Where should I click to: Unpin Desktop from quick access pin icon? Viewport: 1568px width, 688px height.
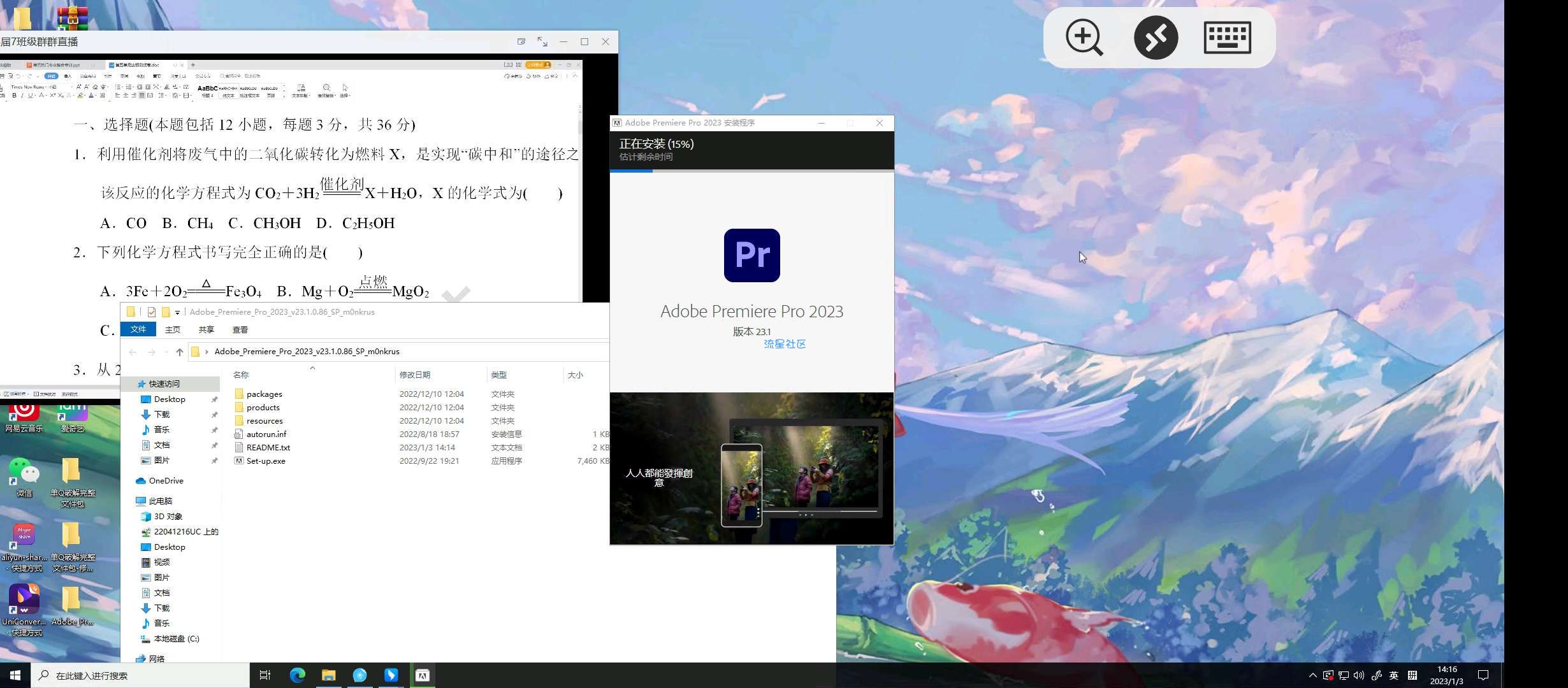(x=214, y=400)
